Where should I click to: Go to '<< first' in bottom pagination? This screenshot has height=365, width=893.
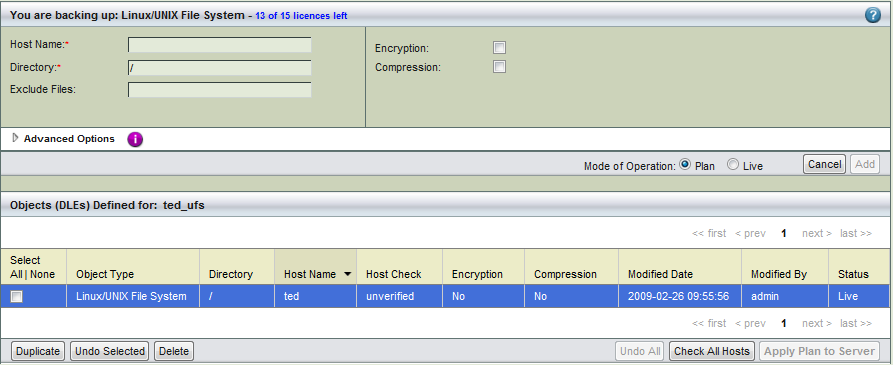[x=709, y=323]
